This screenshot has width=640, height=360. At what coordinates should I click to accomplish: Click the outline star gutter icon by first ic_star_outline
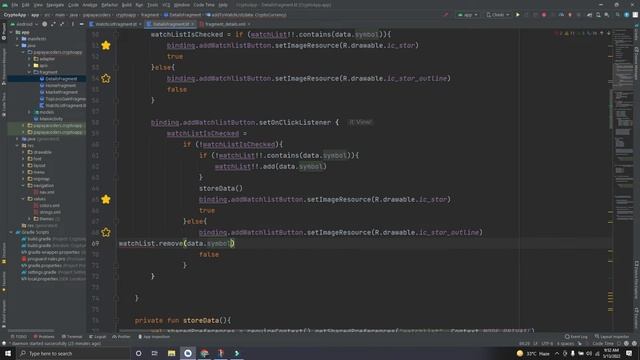click(106, 78)
